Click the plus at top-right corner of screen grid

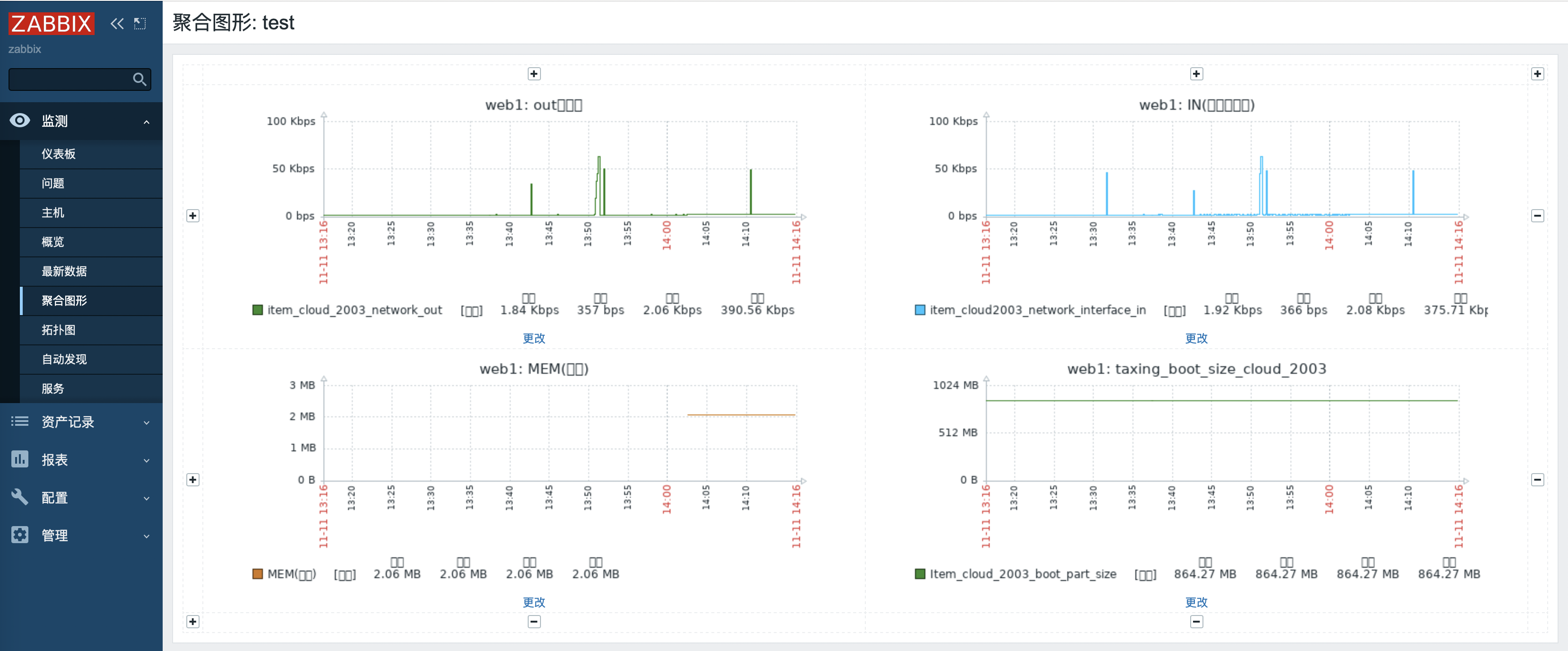(1538, 74)
